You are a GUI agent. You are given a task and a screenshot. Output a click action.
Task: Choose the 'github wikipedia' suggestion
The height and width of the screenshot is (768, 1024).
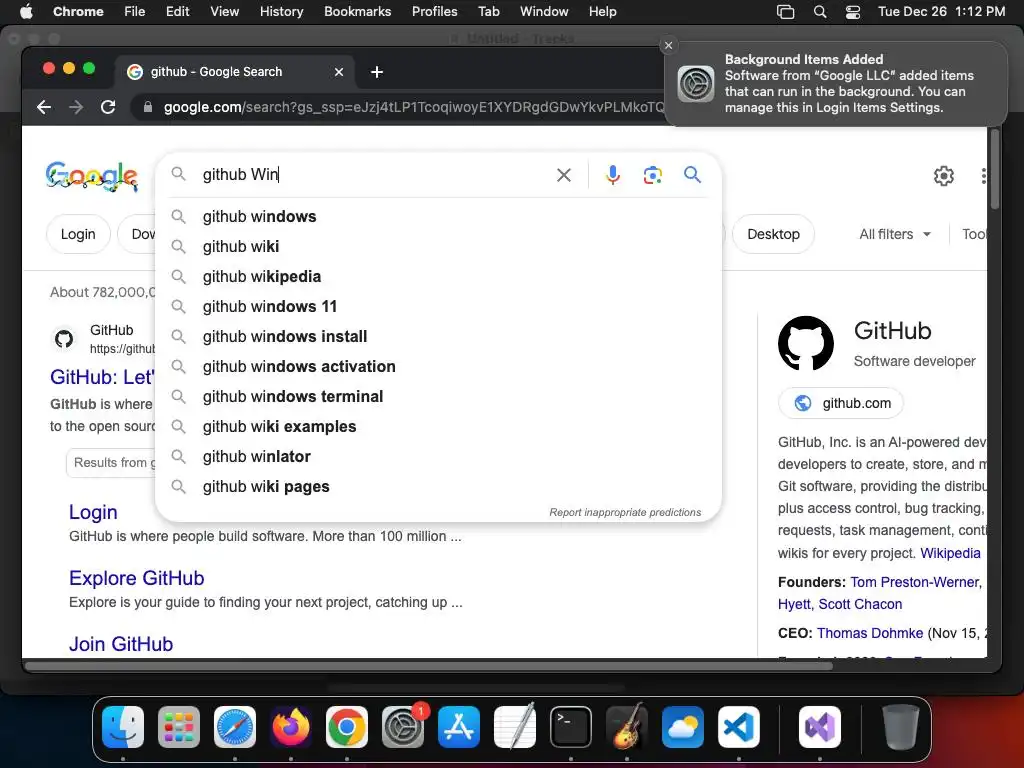tap(438, 276)
